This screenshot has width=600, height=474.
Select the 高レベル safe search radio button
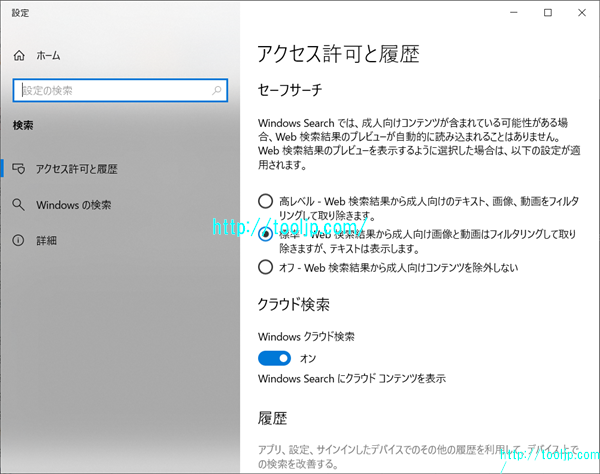(x=265, y=201)
